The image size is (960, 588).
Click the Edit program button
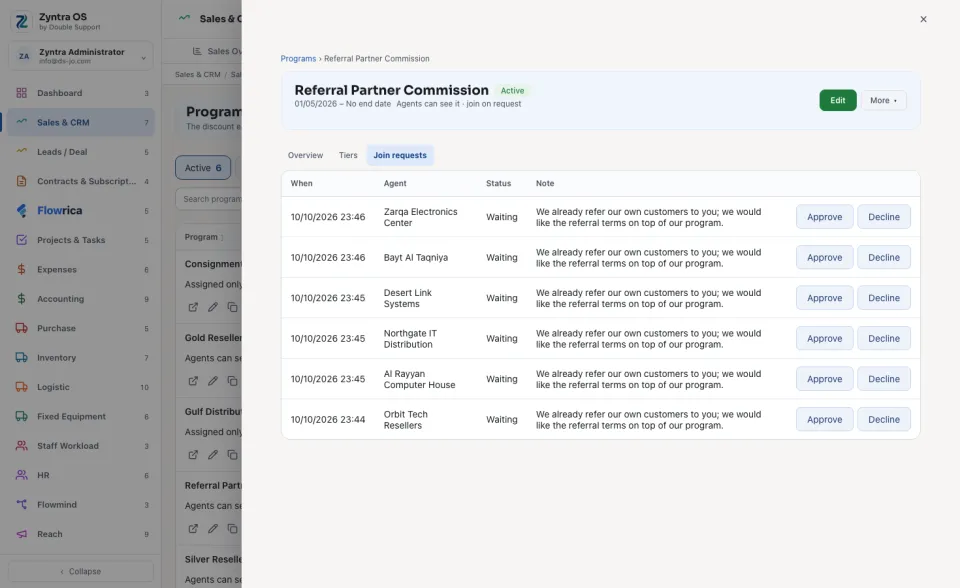pyautogui.click(x=838, y=100)
